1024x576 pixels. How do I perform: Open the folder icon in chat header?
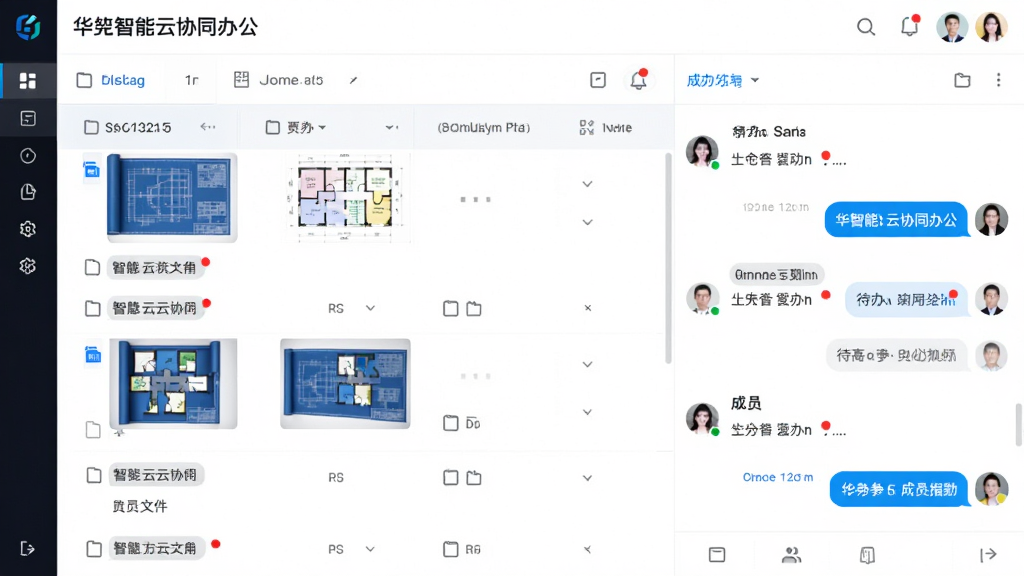pos(962,80)
